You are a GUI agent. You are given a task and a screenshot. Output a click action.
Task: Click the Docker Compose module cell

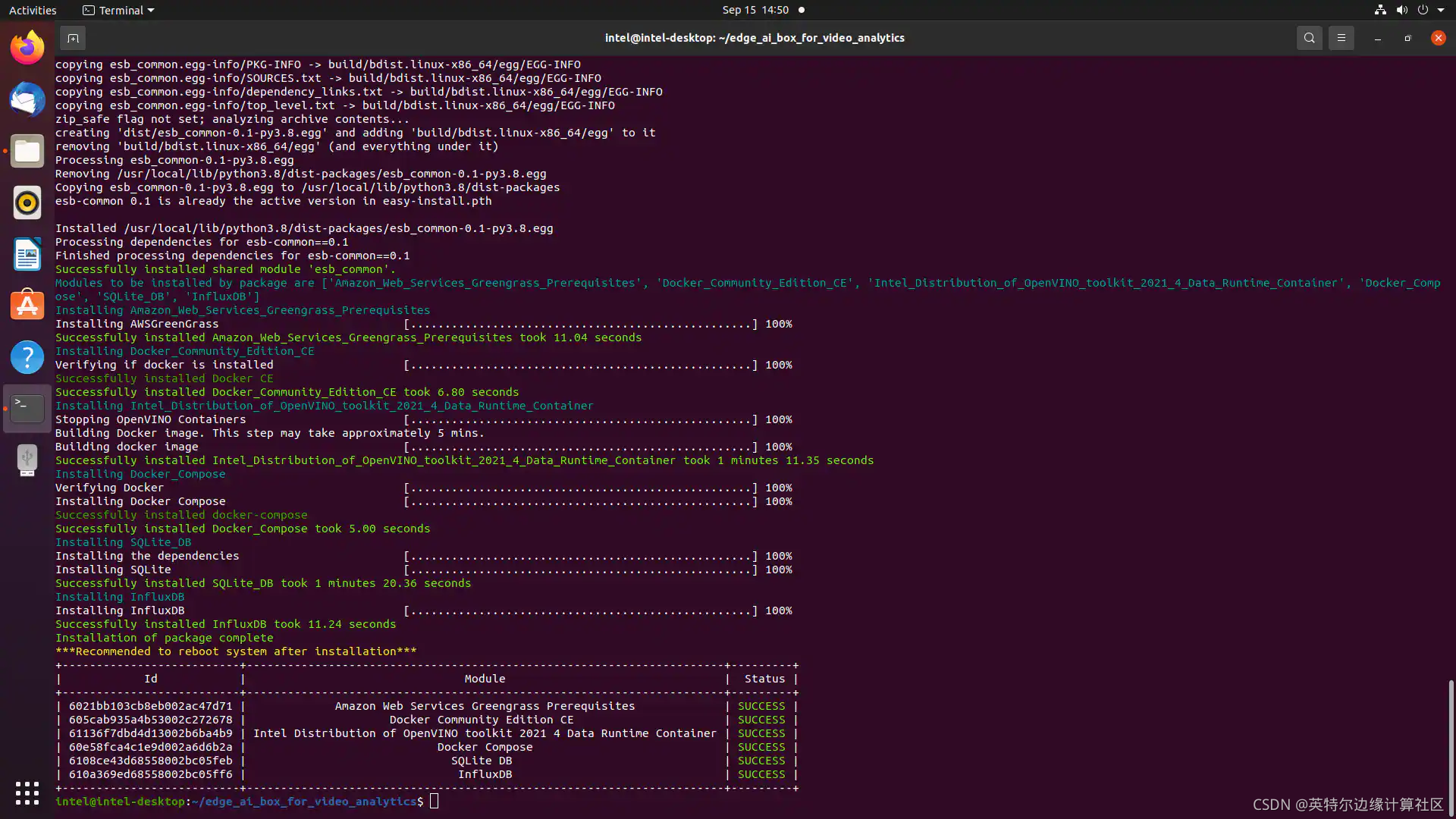485,747
